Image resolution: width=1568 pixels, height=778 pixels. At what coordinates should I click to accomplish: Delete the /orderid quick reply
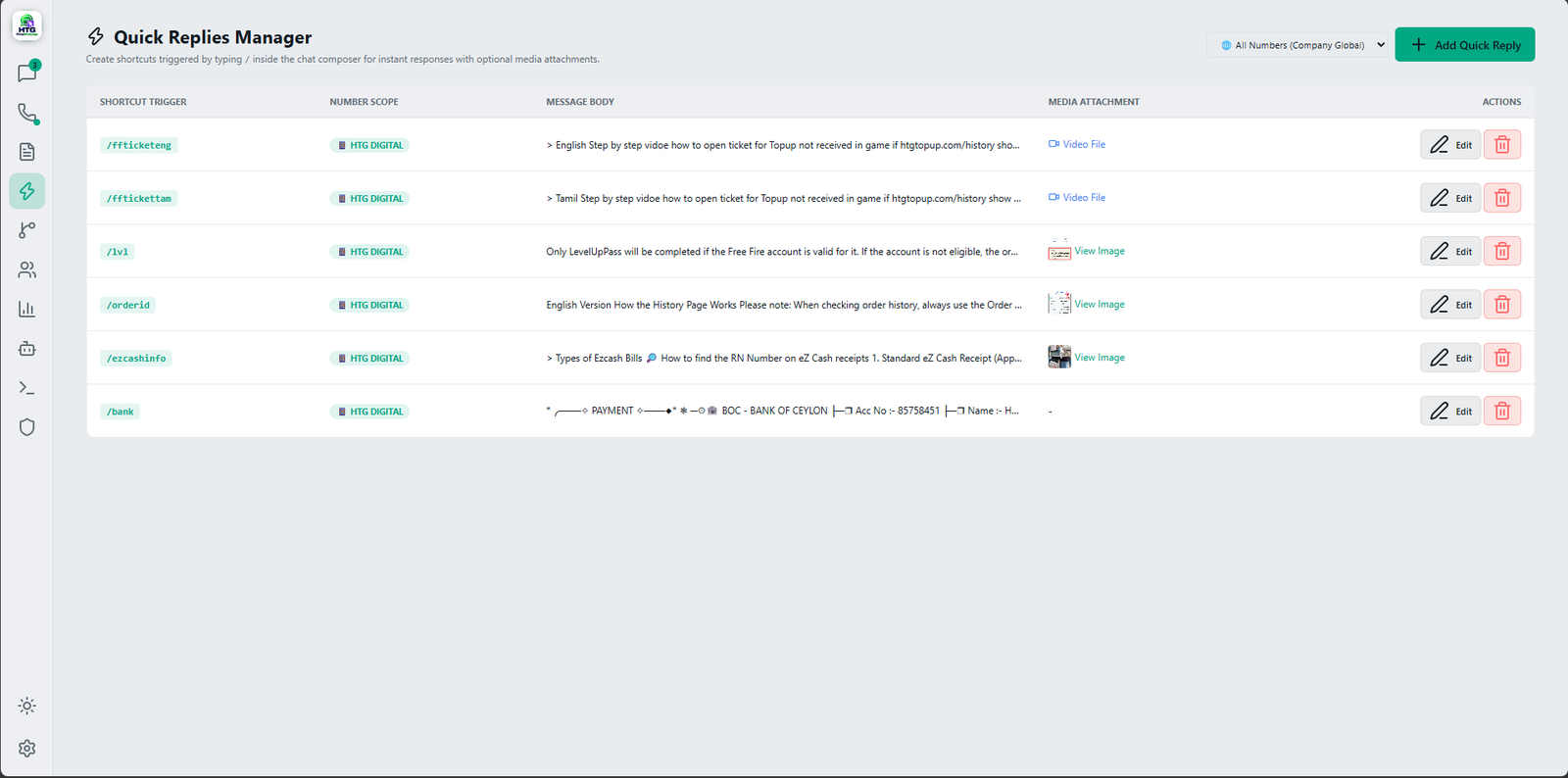pyautogui.click(x=1502, y=305)
